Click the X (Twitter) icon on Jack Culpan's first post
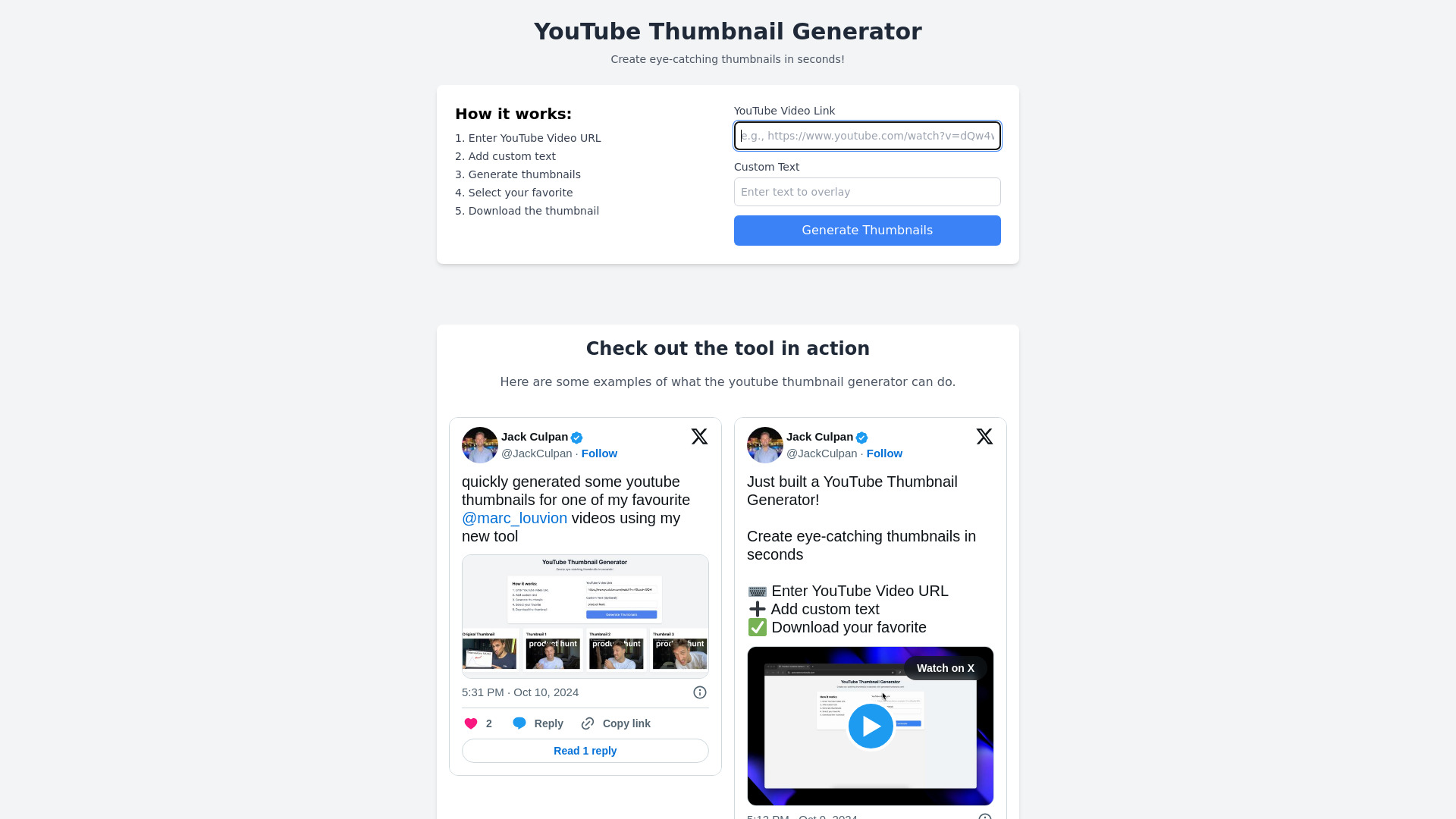This screenshot has height=819, width=1456. pos(699,436)
